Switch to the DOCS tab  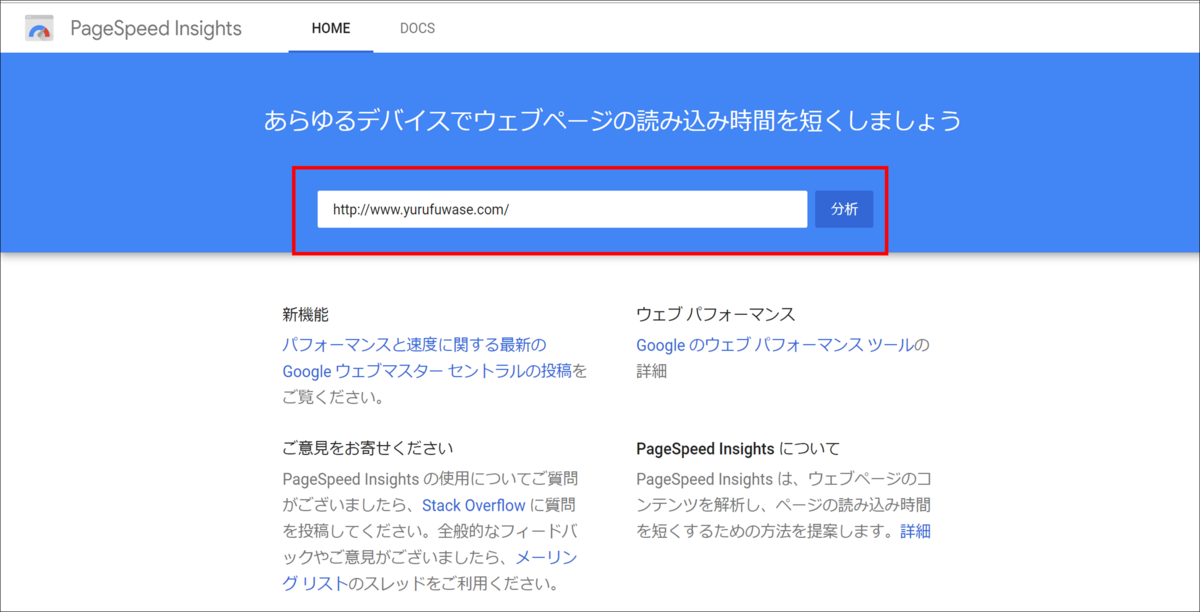coord(417,28)
